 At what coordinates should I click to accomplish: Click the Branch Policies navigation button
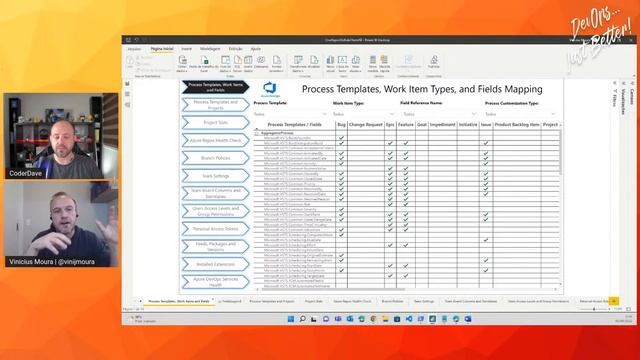coord(215,158)
